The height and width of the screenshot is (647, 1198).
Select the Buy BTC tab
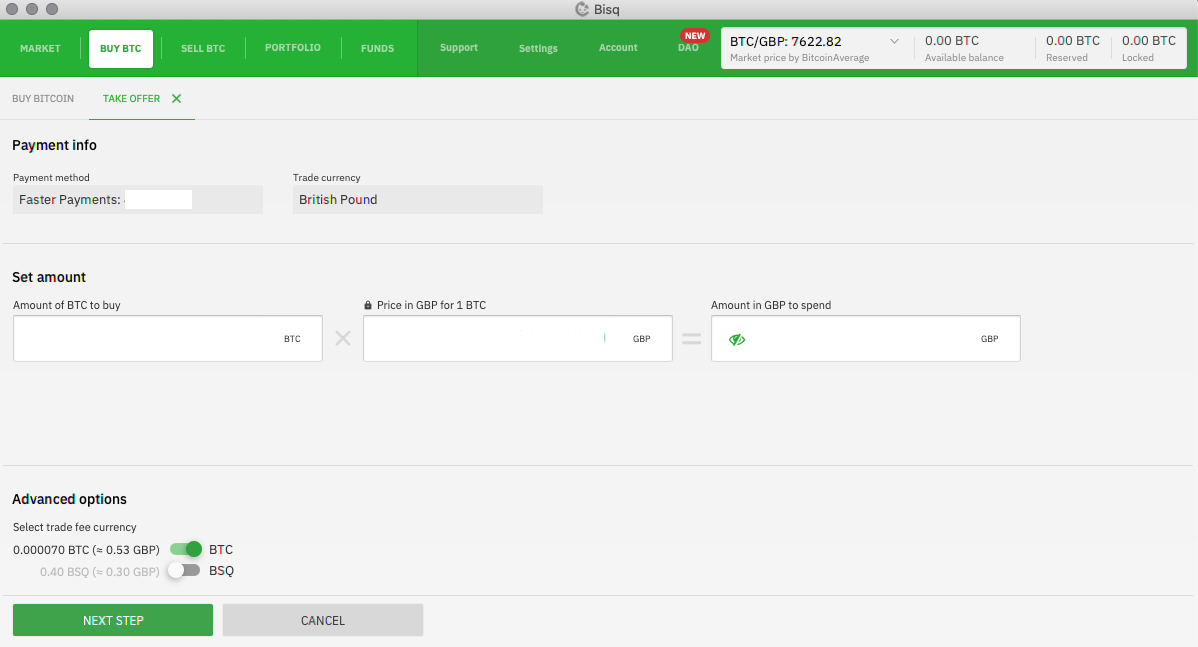pos(121,49)
